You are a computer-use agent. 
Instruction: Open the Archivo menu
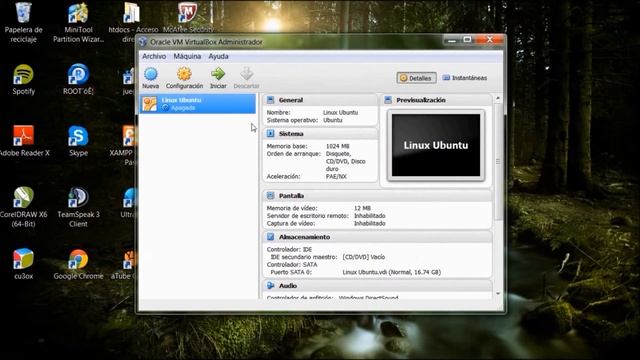[x=154, y=56]
